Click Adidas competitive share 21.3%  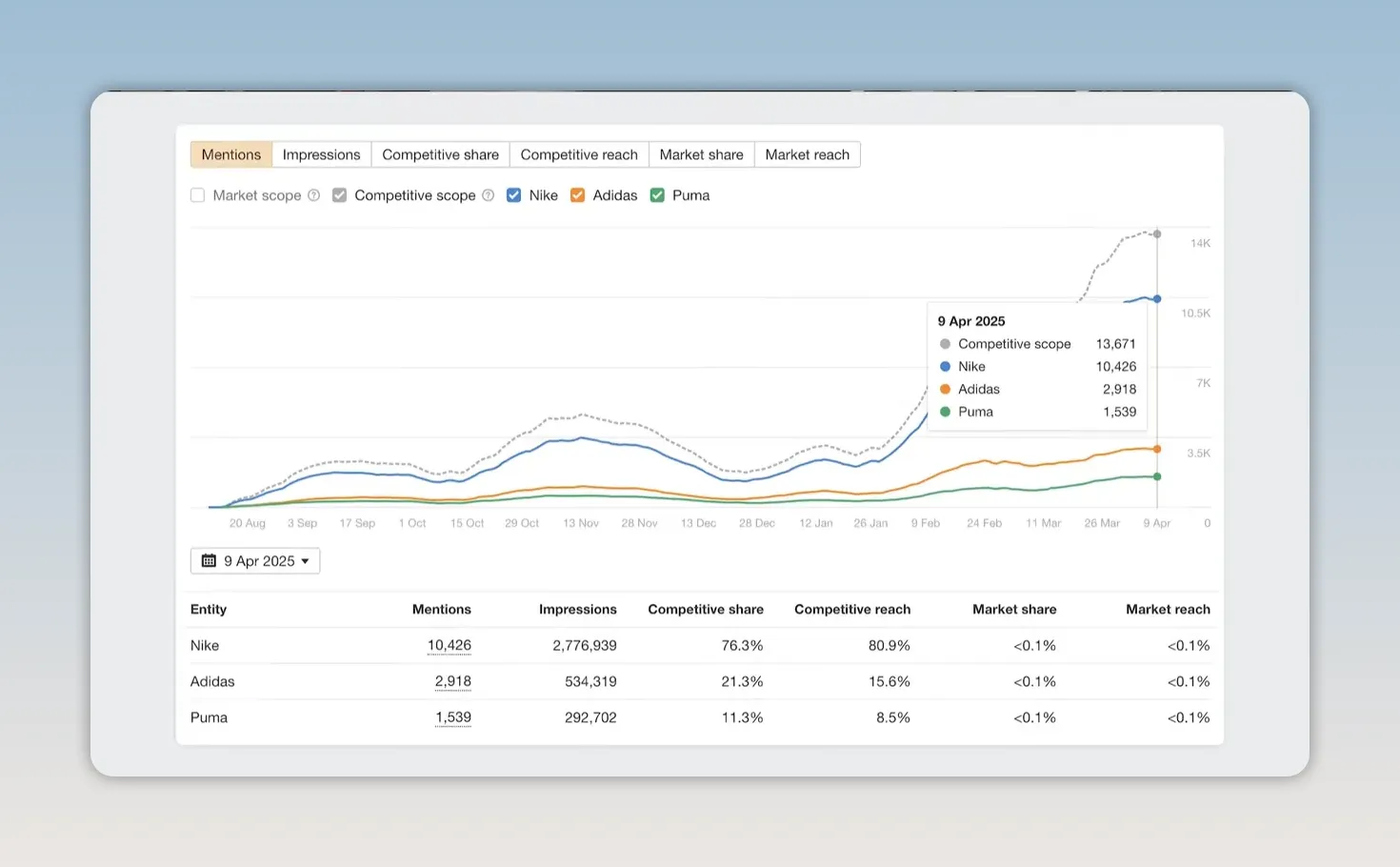point(742,681)
